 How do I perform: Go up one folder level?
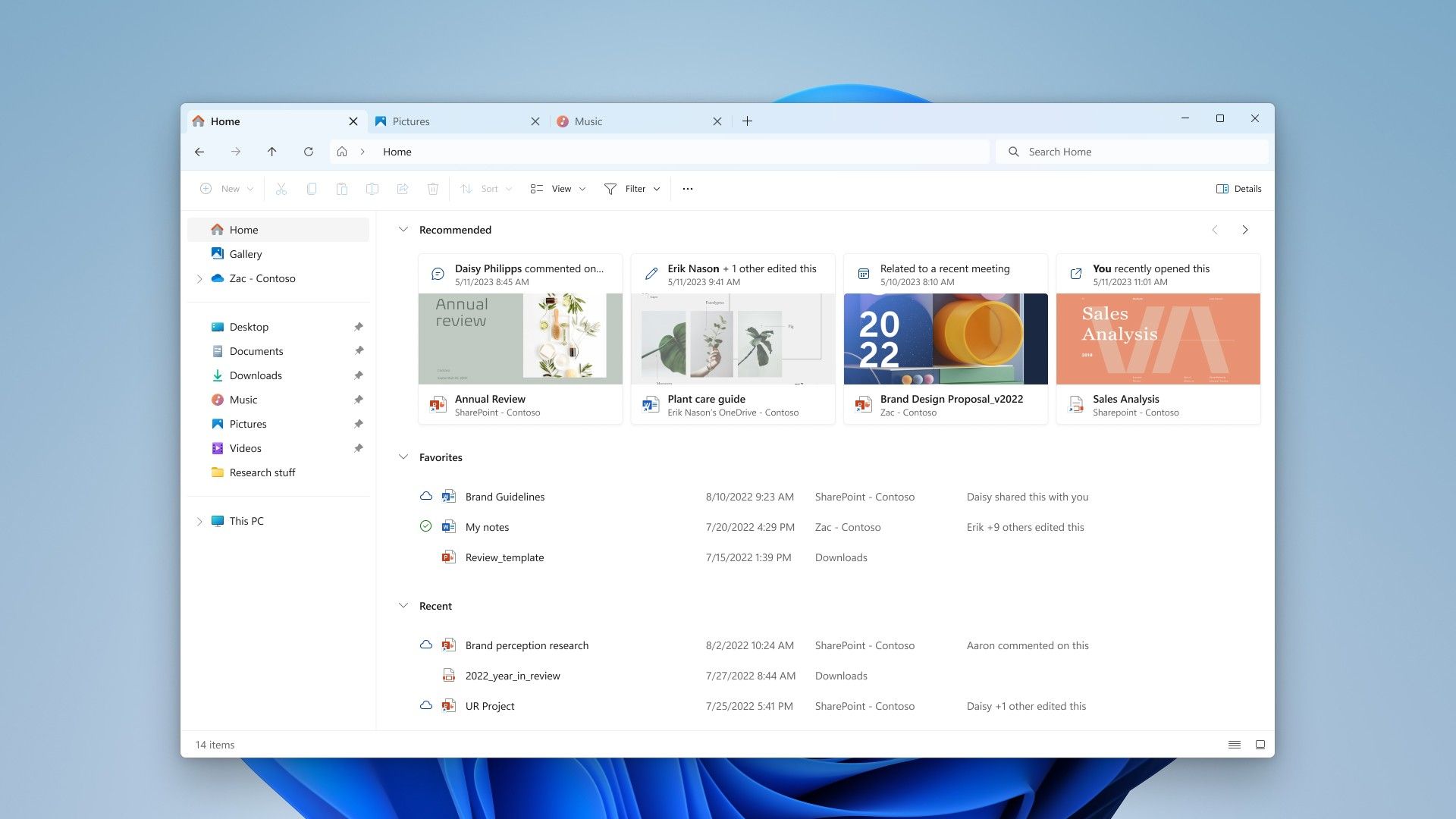272,152
